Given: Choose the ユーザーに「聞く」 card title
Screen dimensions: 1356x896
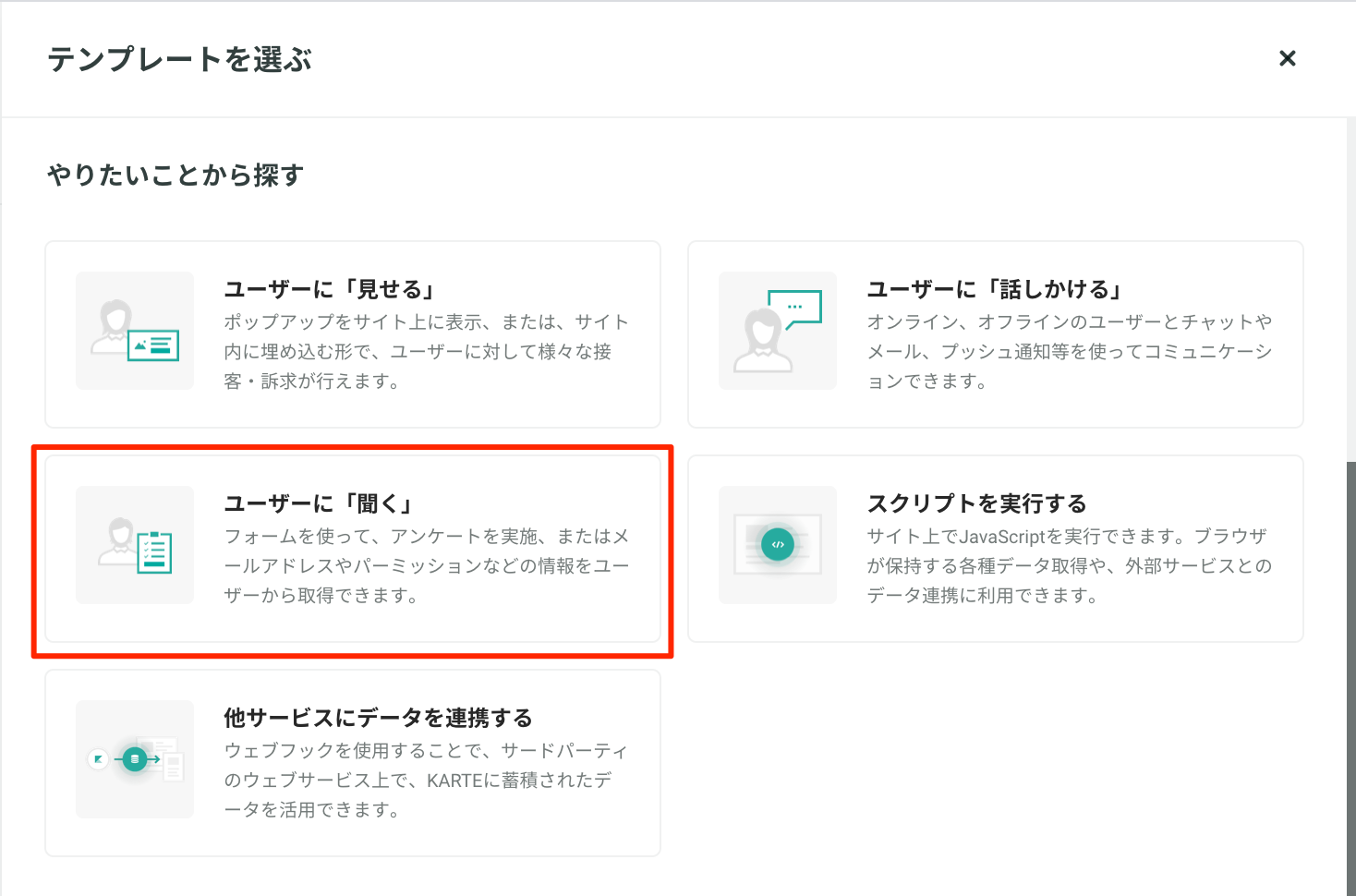Looking at the screenshot, I should coord(319,503).
